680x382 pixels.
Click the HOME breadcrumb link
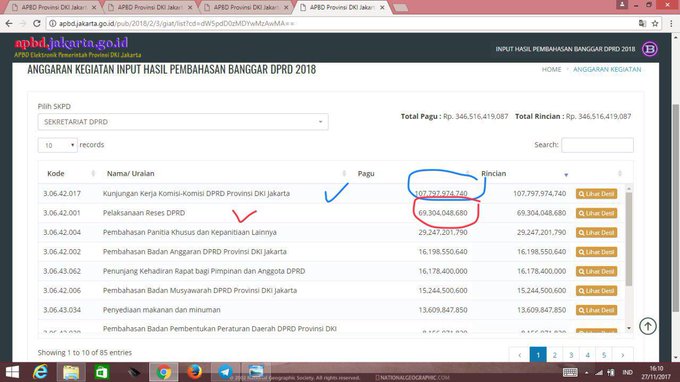pos(551,69)
